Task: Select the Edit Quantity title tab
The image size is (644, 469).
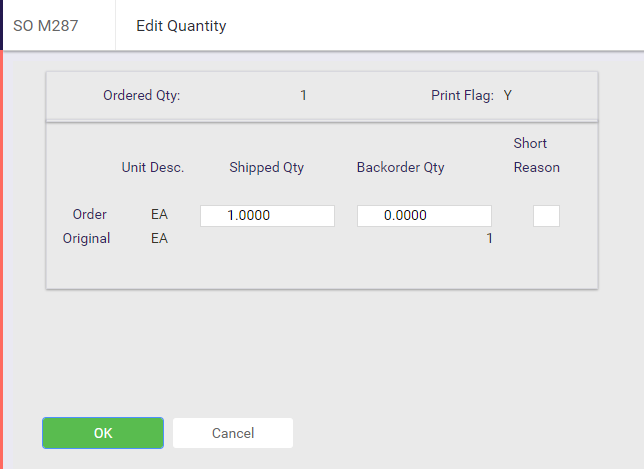Action: coord(181,25)
